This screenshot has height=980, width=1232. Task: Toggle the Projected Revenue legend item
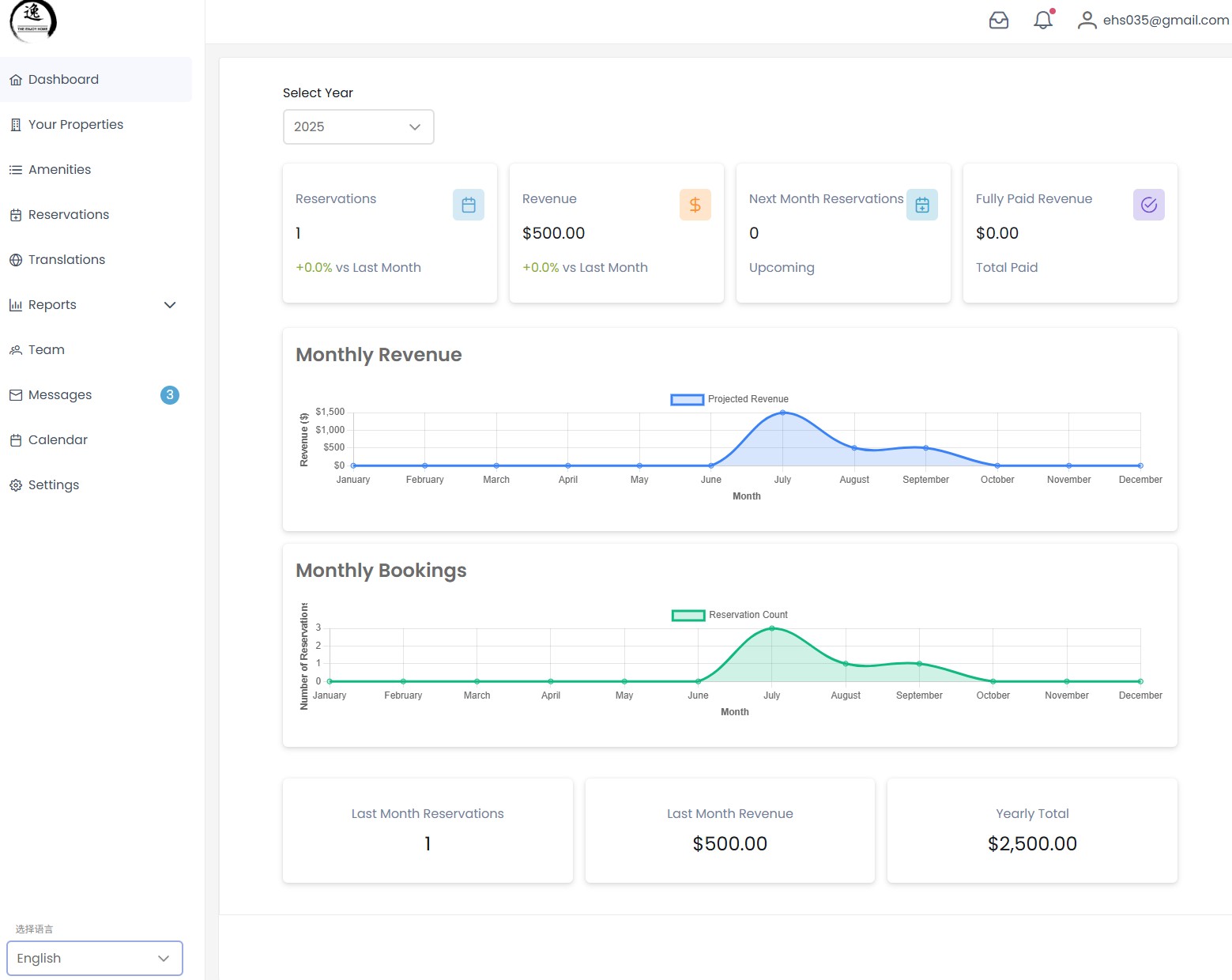click(x=729, y=399)
